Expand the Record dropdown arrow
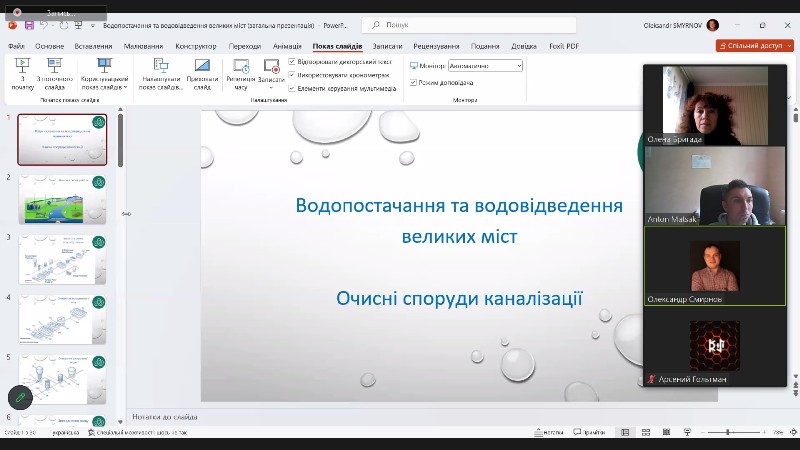Image resolution: width=800 pixels, height=450 pixels. (x=271, y=78)
